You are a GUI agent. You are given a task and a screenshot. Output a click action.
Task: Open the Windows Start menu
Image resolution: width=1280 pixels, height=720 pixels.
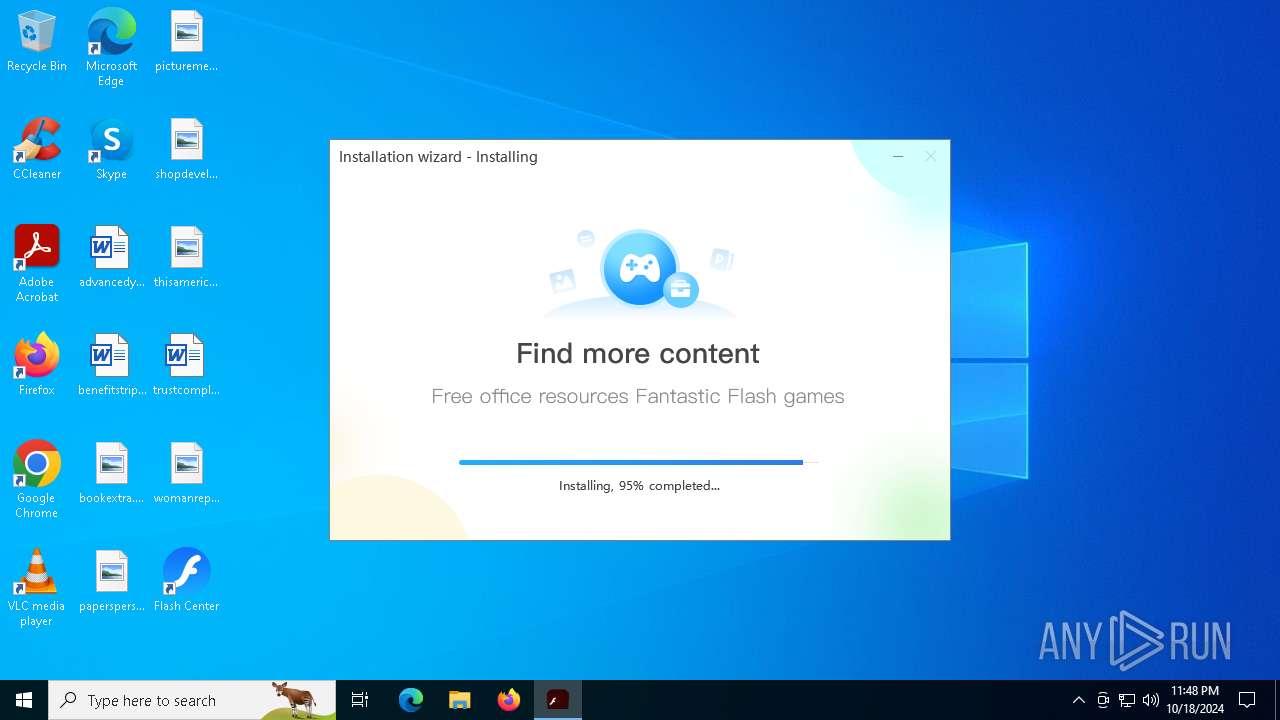24,700
